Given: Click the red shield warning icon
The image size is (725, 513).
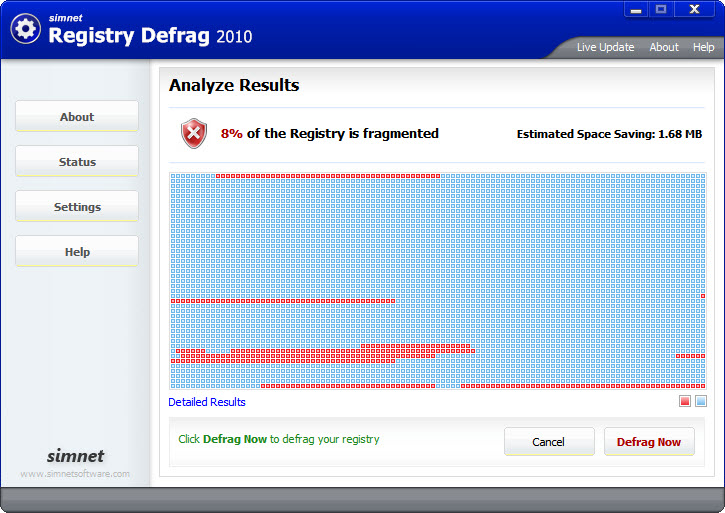Looking at the screenshot, I should [193, 133].
